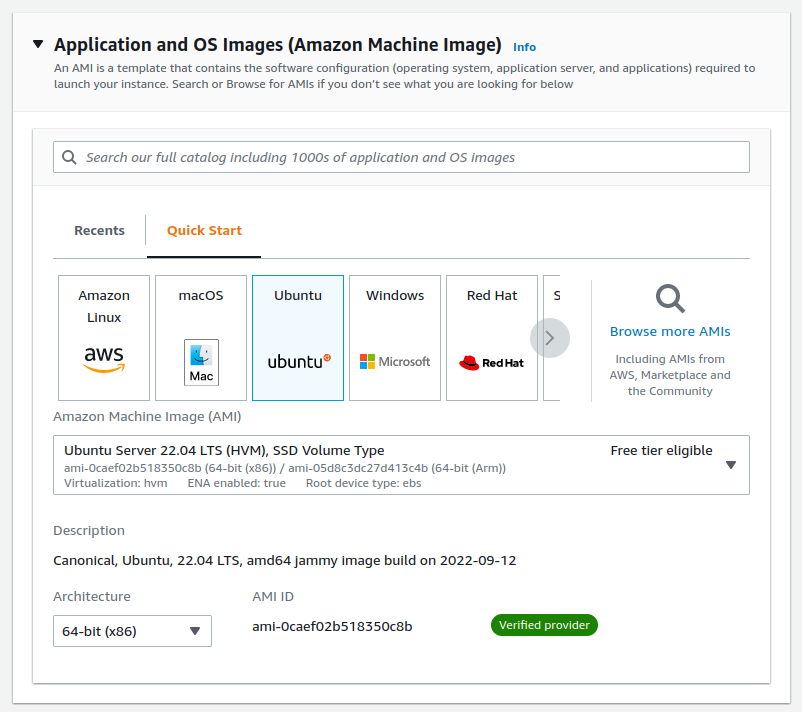
Task: Click the Canonical, Ubuntu, 22.04 LTS description text
Action: [x=284, y=561]
